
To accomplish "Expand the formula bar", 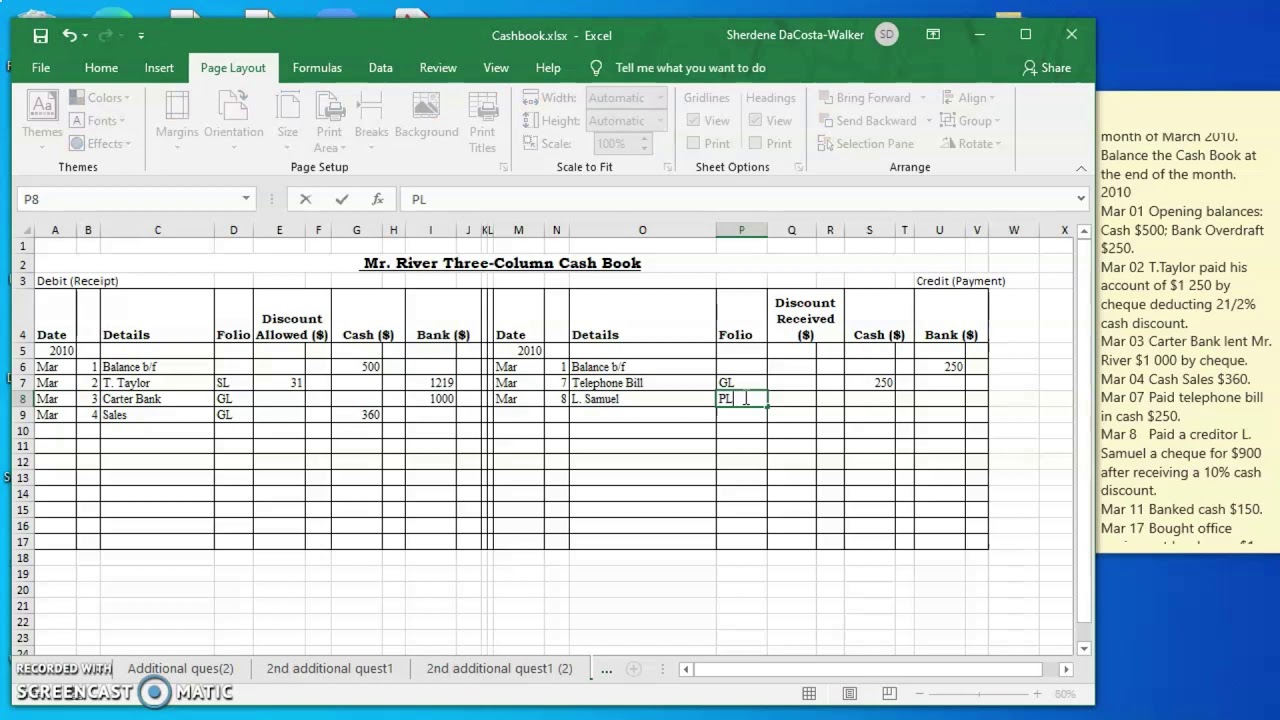I will (x=1080, y=199).
